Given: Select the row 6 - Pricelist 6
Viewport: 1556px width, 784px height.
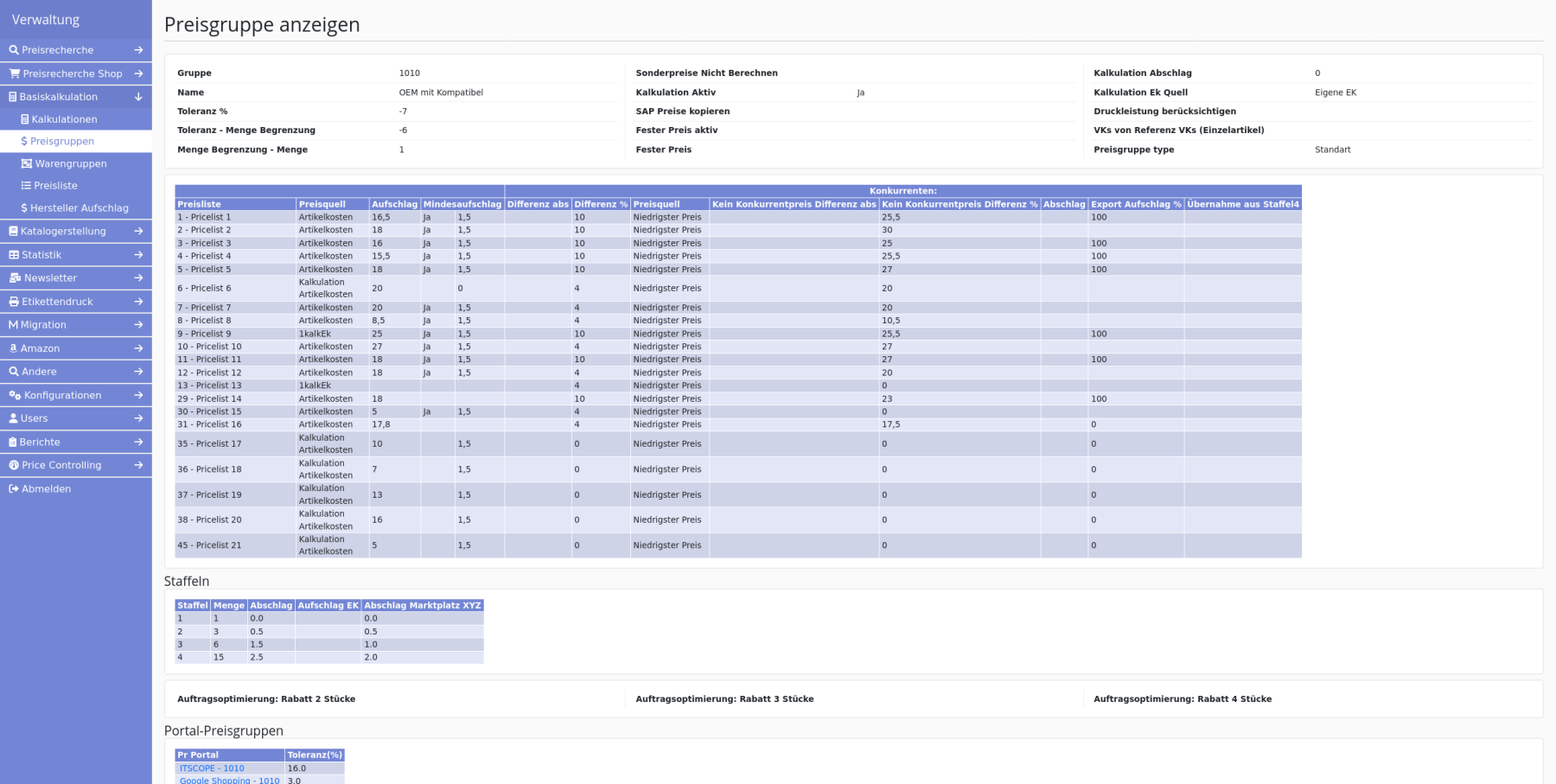Looking at the screenshot, I should click(738, 288).
